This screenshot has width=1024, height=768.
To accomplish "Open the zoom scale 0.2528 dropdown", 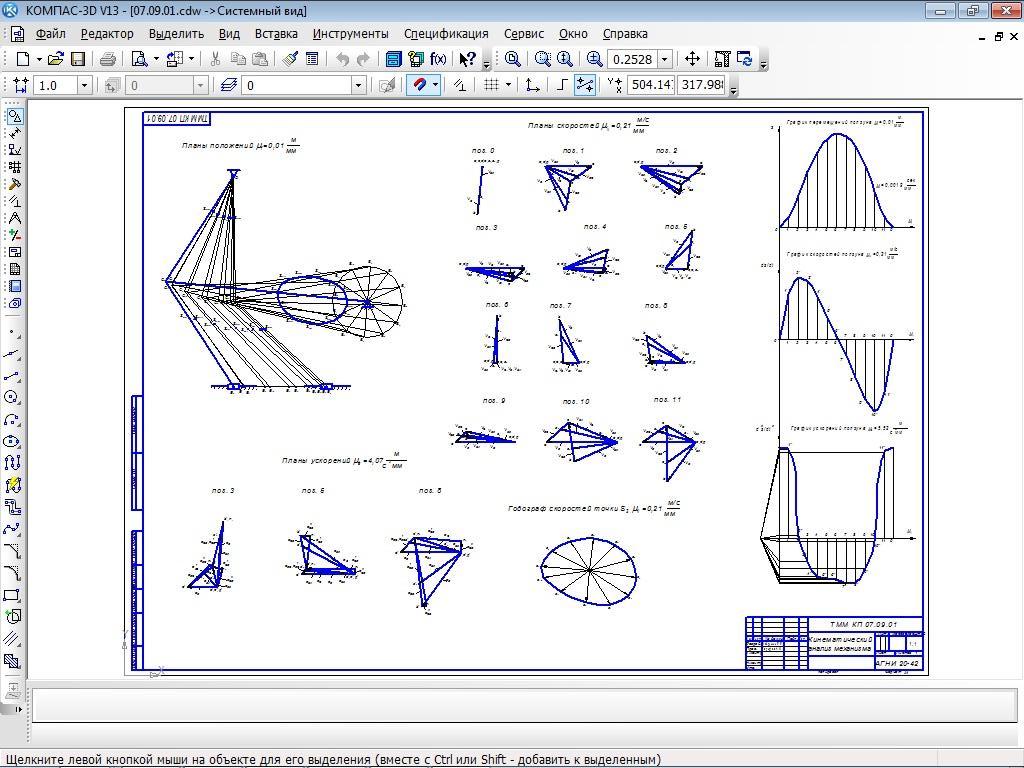I will coord(665,59).
